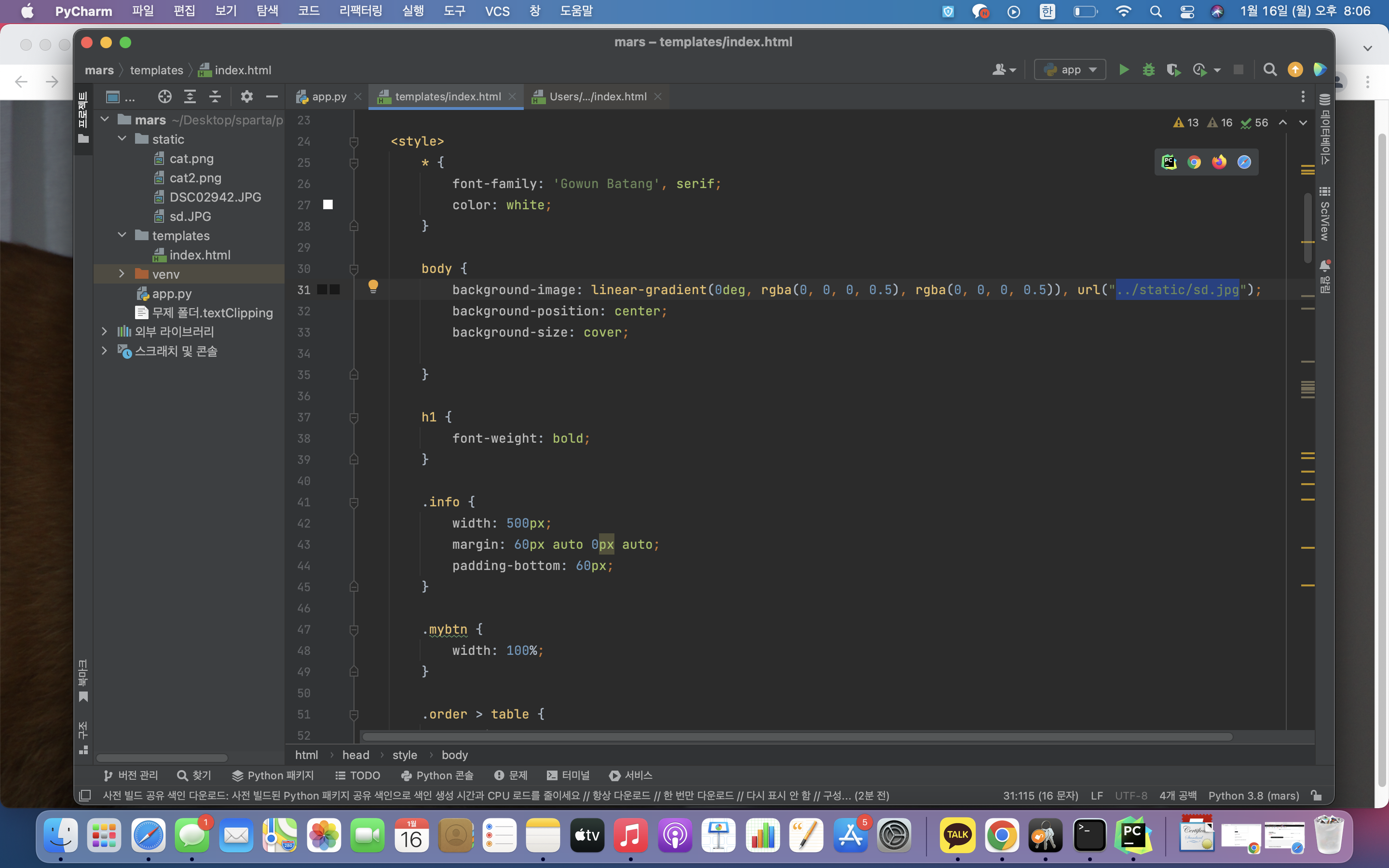Open the 실행 menu in menu bar
Image resolution: width=1389 pixels, height=868 pixels.
(x=413, y=12)
